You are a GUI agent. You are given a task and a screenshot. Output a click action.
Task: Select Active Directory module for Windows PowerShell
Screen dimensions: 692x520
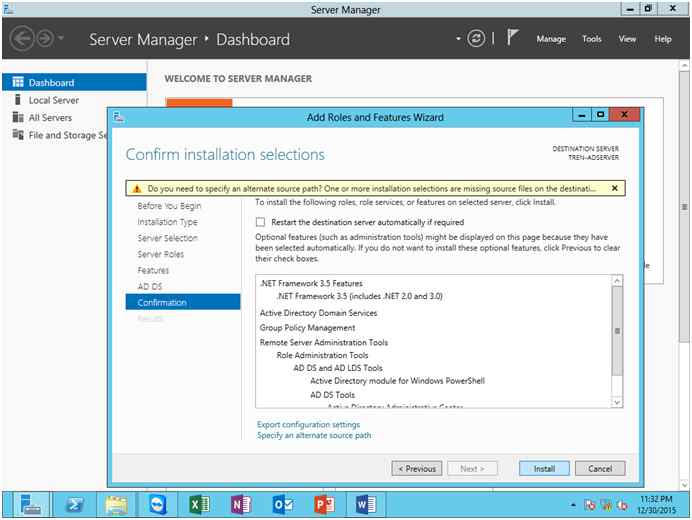point(397,381)
